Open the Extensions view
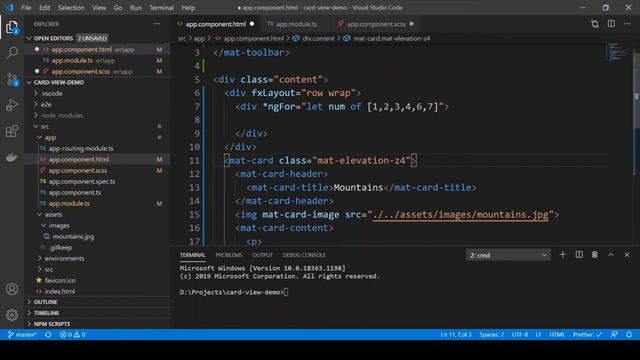 coord(12,131)
